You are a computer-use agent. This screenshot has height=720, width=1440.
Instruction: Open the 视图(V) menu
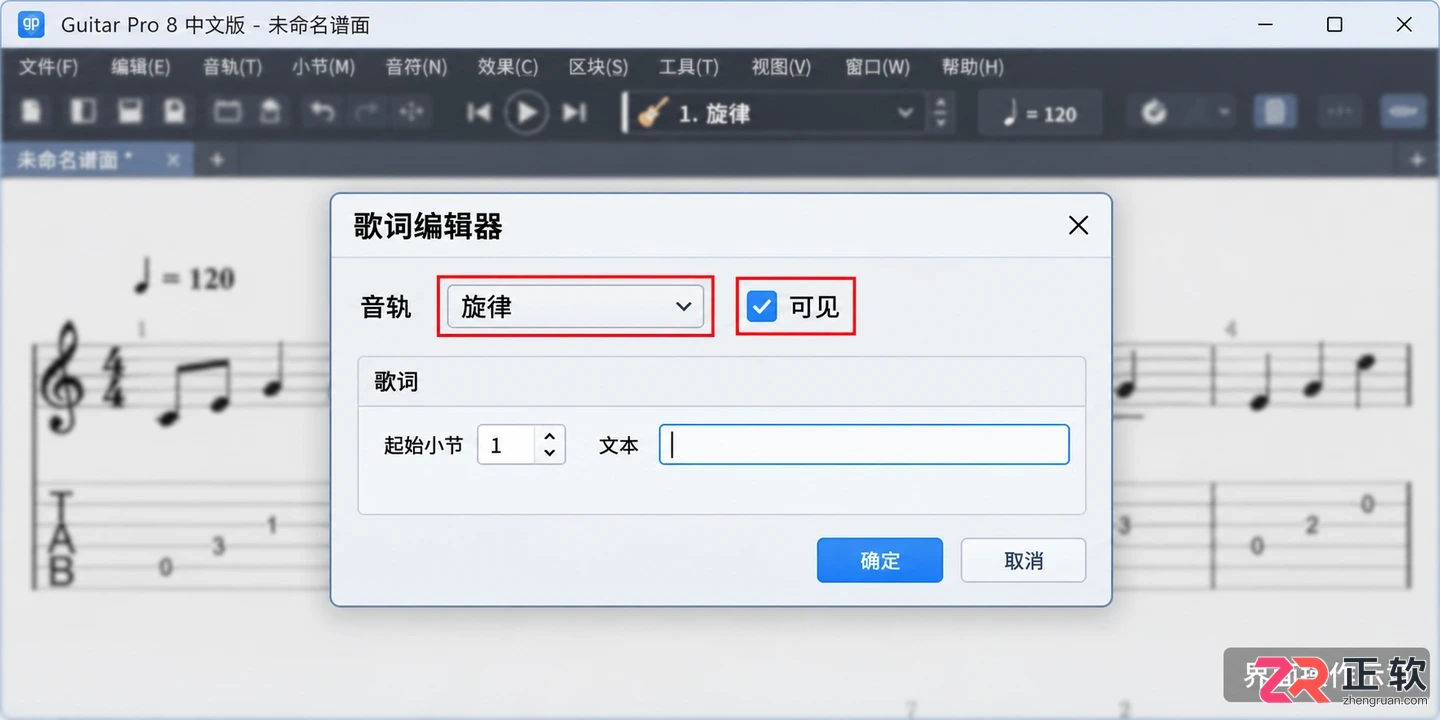click(x=781, y=67)
